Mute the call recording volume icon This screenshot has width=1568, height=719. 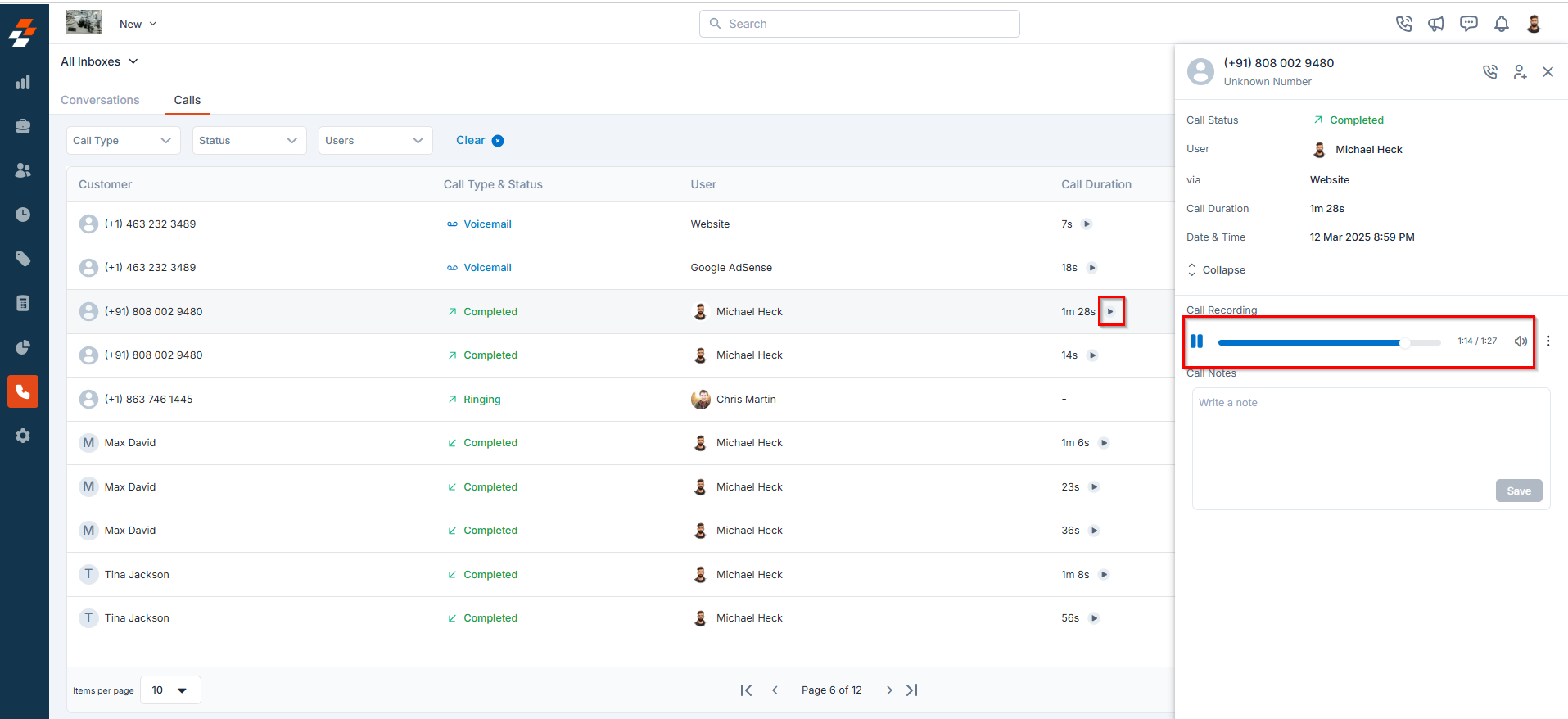1521,341
